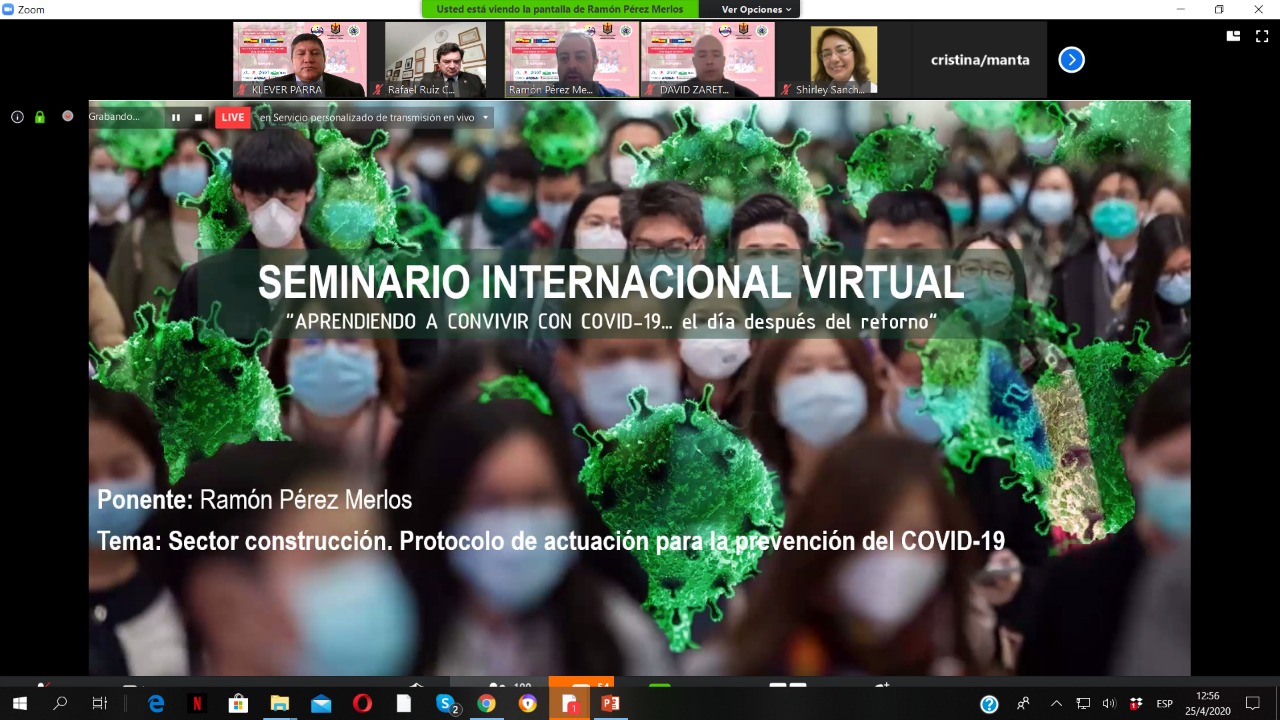This screenshot has width=1280, height=720.
Task: Open Netflix from the taskbar
Action: 197,704
